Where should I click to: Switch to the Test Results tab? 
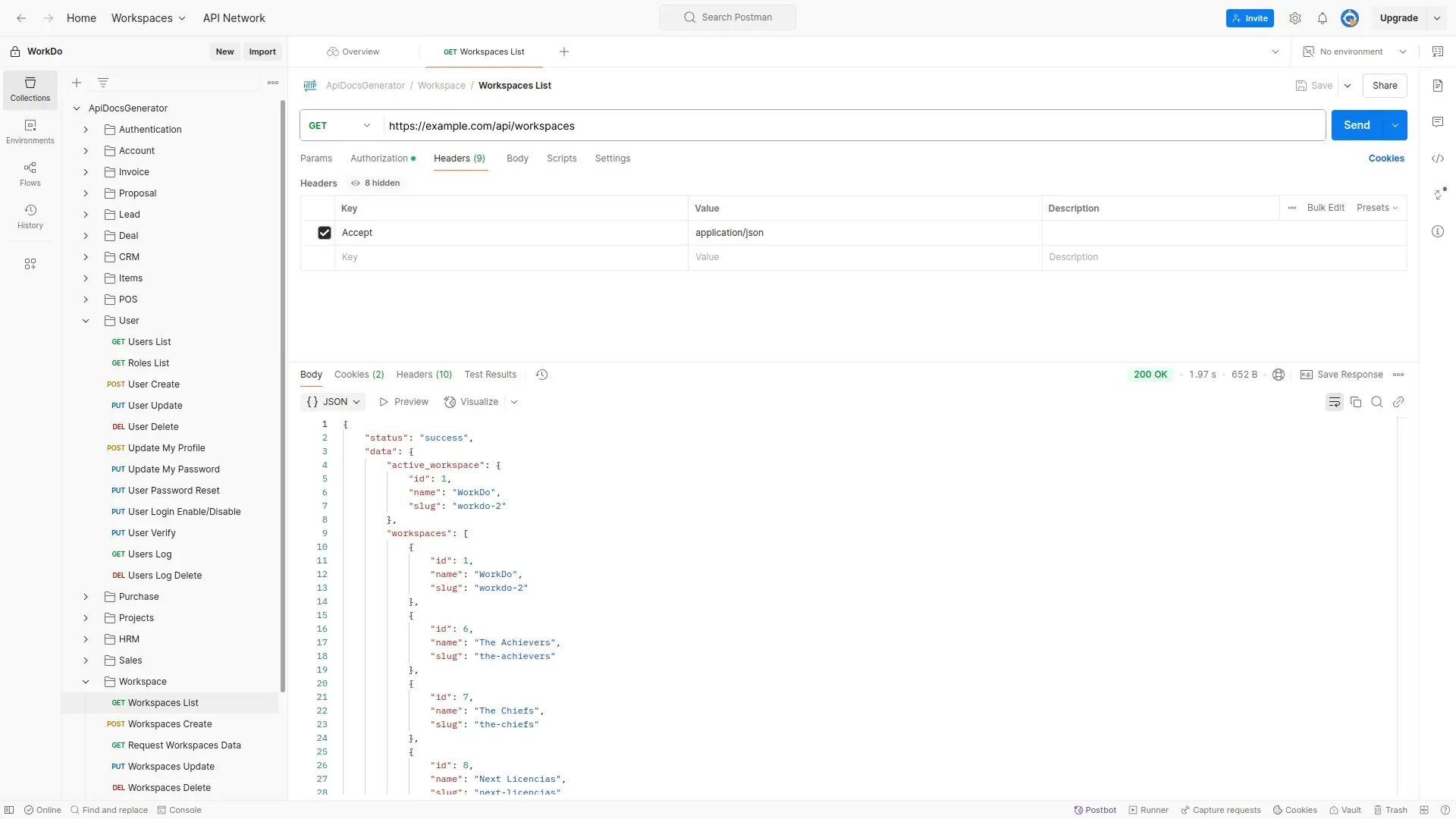click(490, 374)
